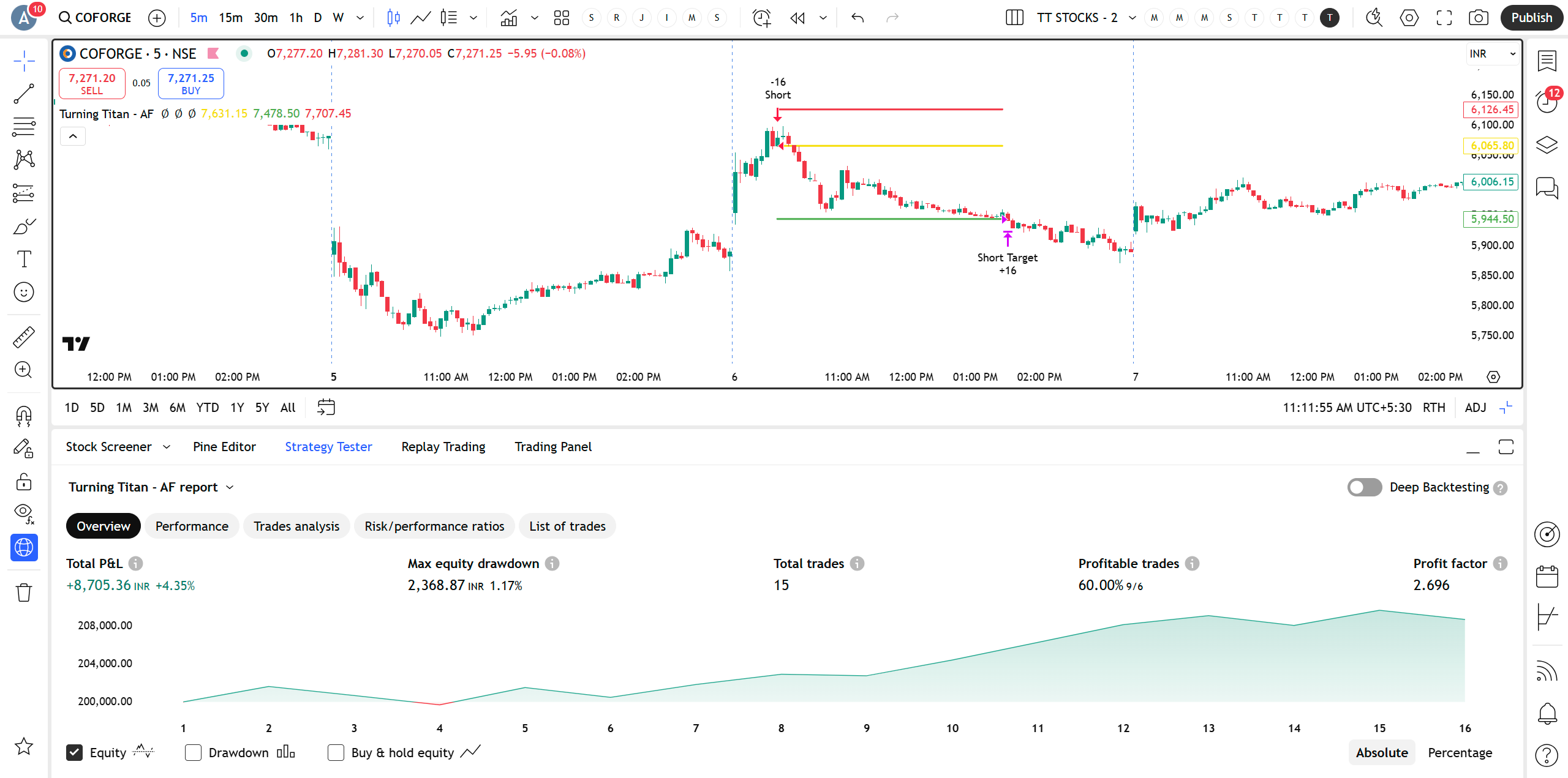
Task: Open TT STOCKS - 2 layout dropdown
Action: tap(1132, 18)
